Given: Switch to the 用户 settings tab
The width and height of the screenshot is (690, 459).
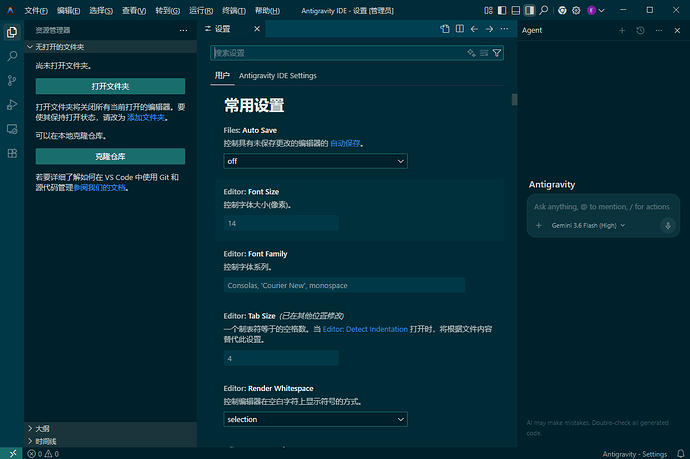Looking at the screenshot, I should [222, 76].
